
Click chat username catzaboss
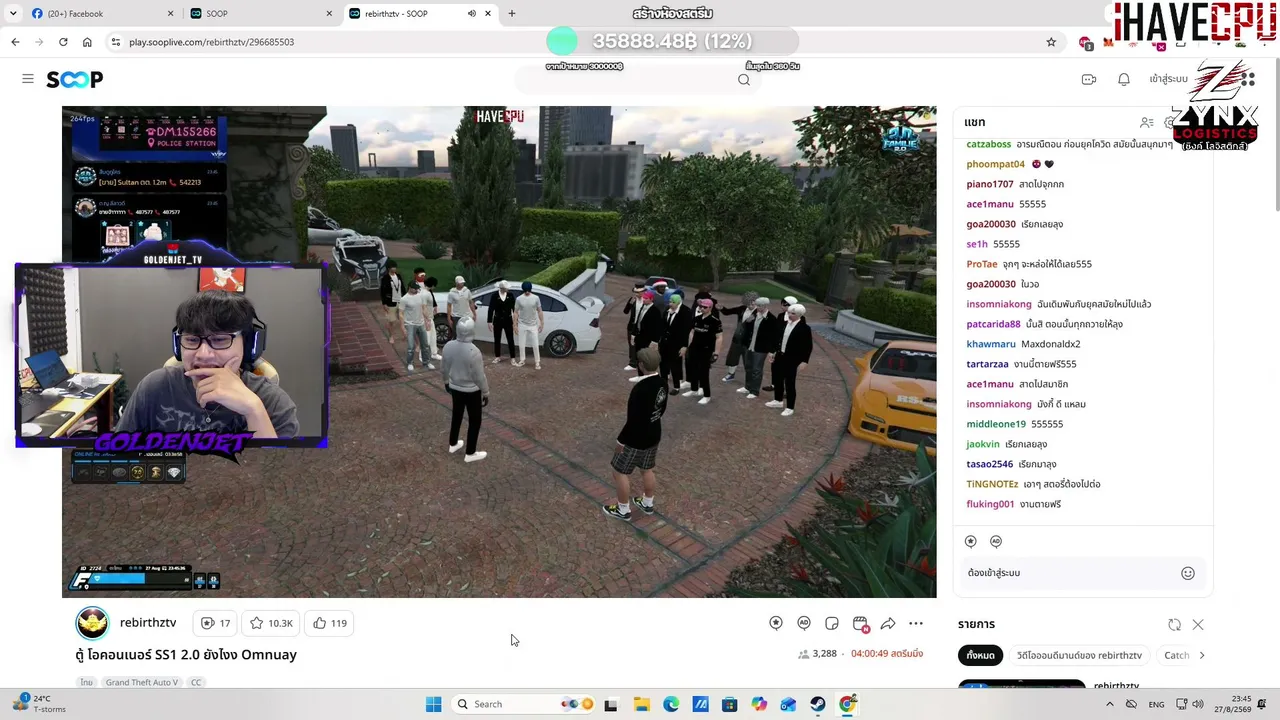click(x=988, y=144)
